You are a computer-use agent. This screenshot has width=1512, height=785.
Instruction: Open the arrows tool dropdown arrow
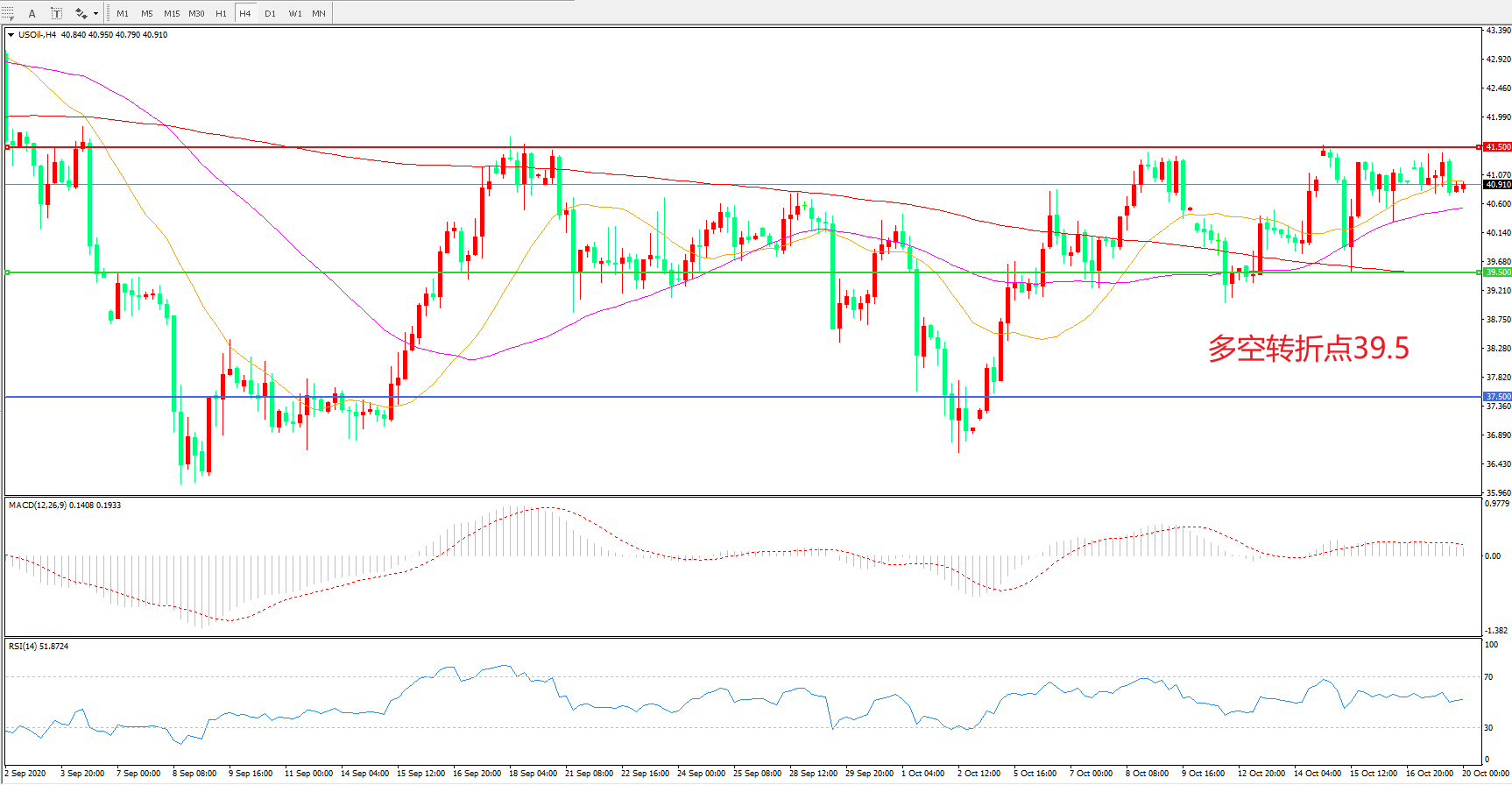coord(95,13)
